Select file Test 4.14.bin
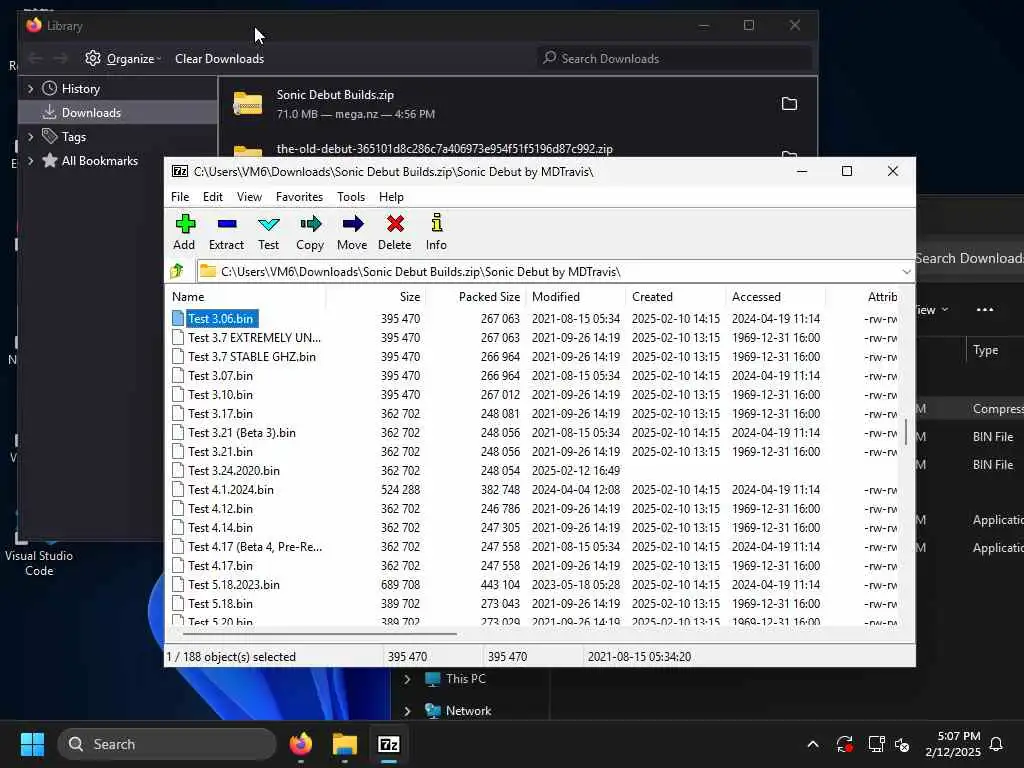This screenshot has width=1024, height=768. point(220,527)
